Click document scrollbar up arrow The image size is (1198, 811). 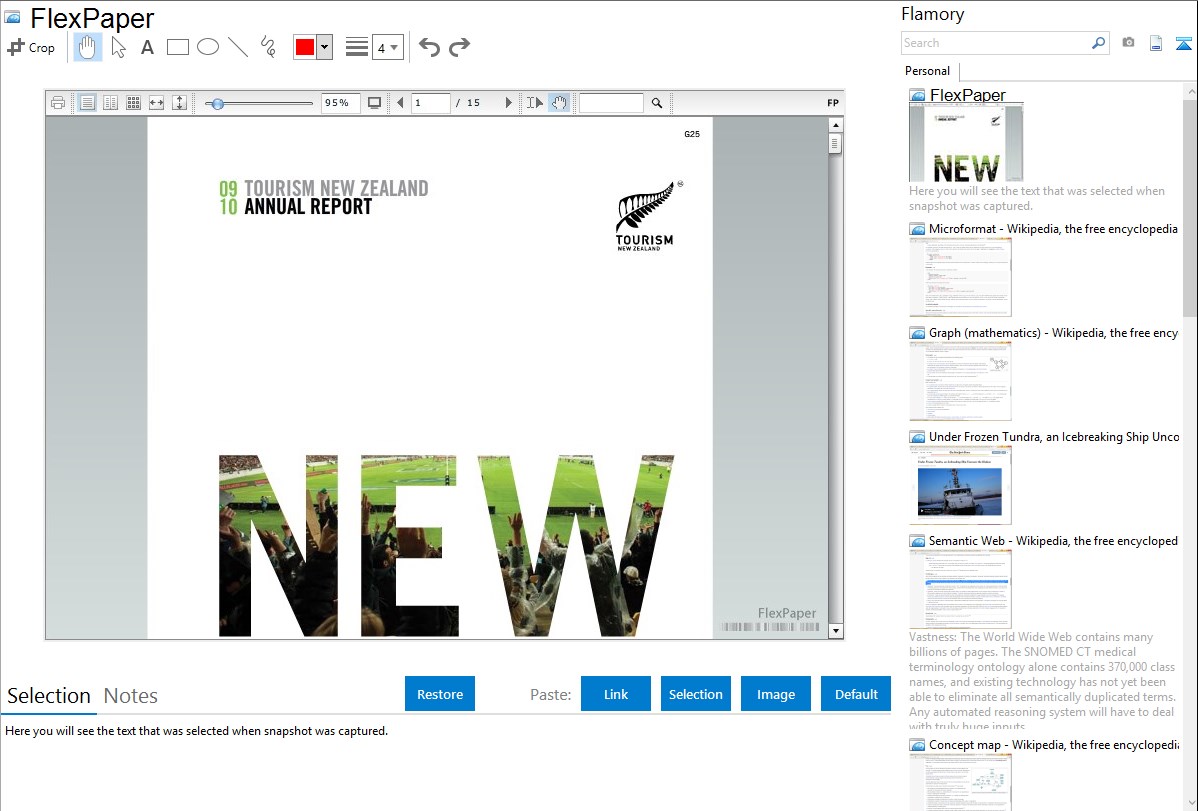pos(836,125)
